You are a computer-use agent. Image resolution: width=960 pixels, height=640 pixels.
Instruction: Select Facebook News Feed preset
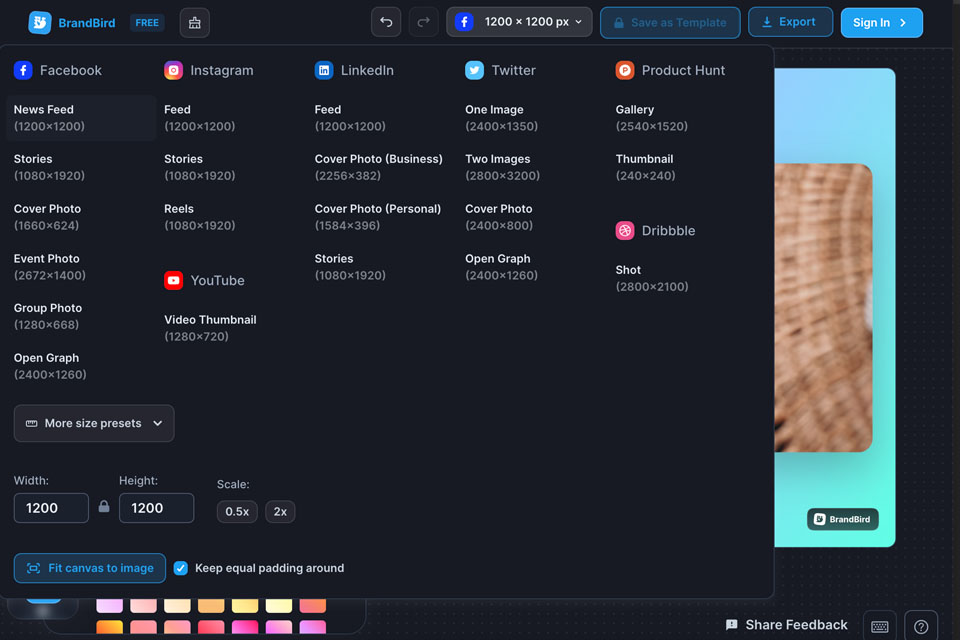pyautogui.click(x=81, y=118)
